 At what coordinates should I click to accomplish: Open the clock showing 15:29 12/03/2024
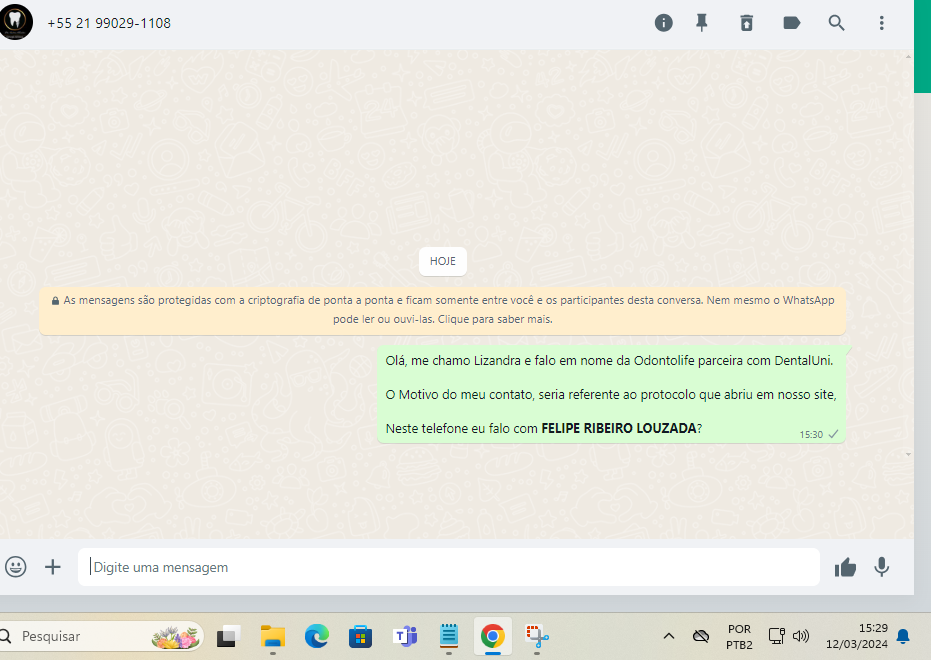click(x=857, y=636)
